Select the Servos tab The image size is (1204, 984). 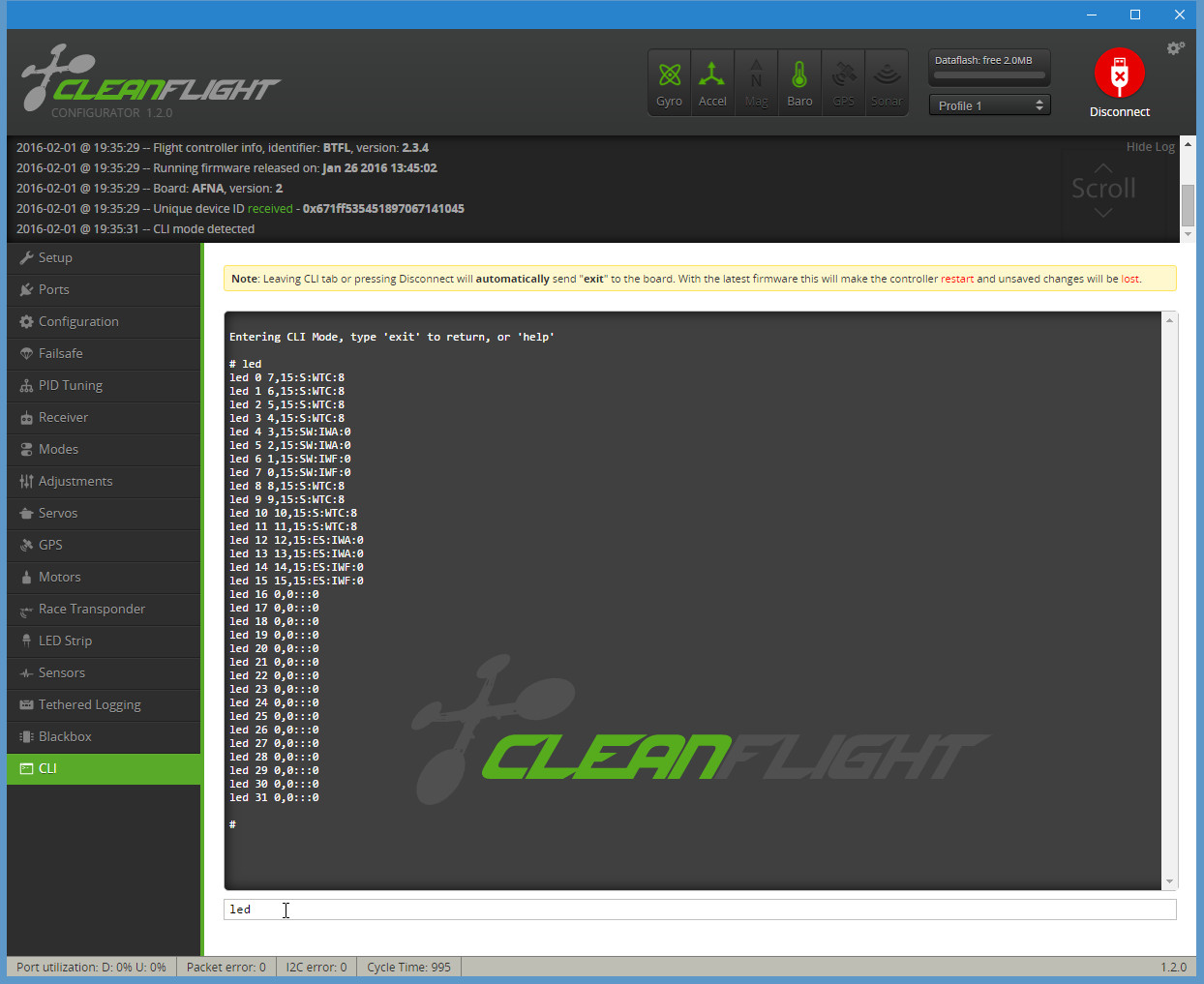[104, 514]
